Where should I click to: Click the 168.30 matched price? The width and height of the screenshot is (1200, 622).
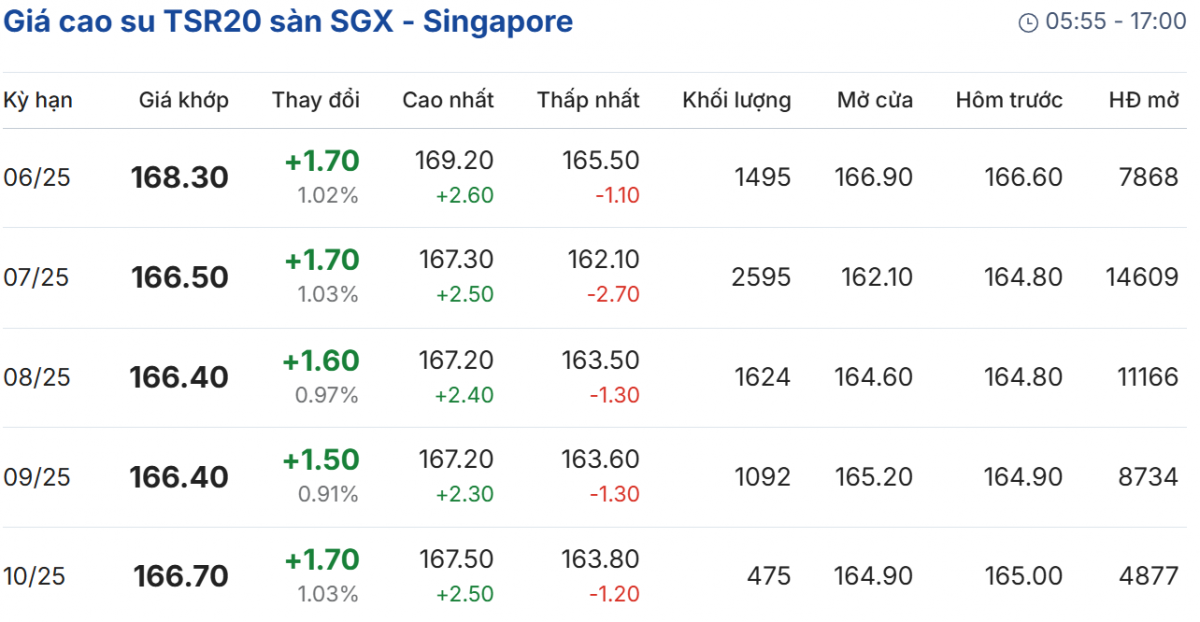(x=180, y=178)
